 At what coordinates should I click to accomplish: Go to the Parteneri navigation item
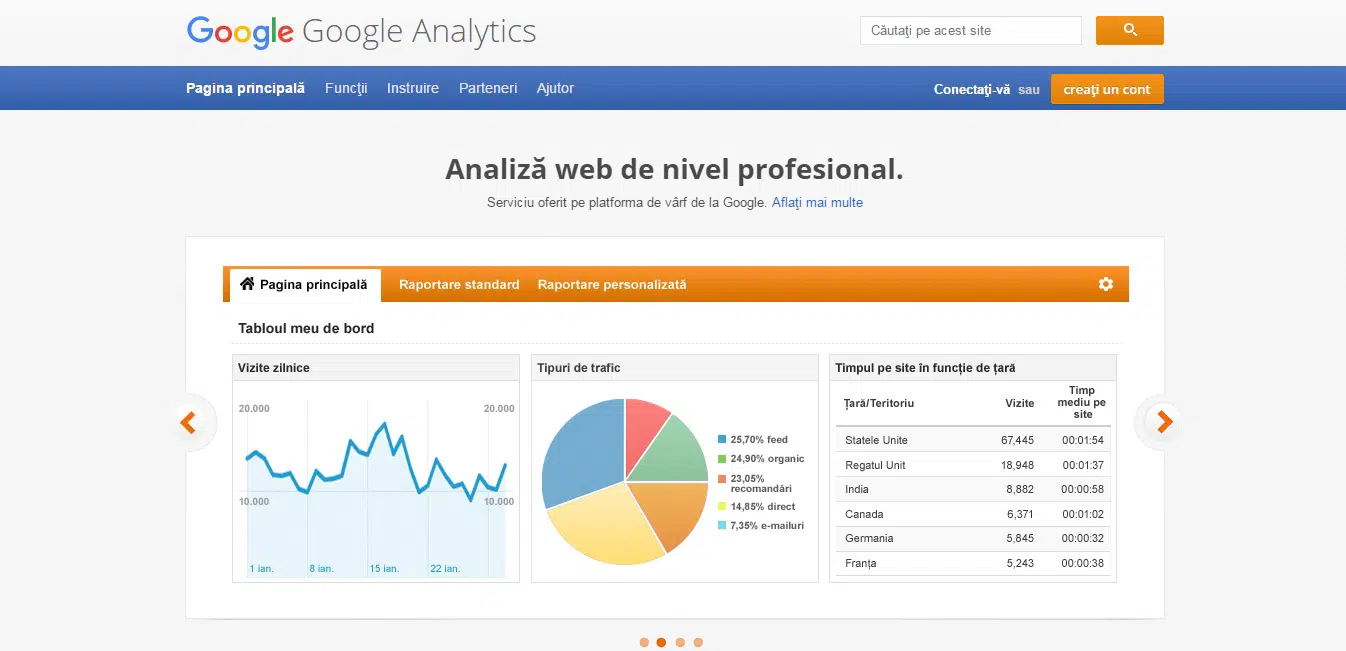coord(488,88)
